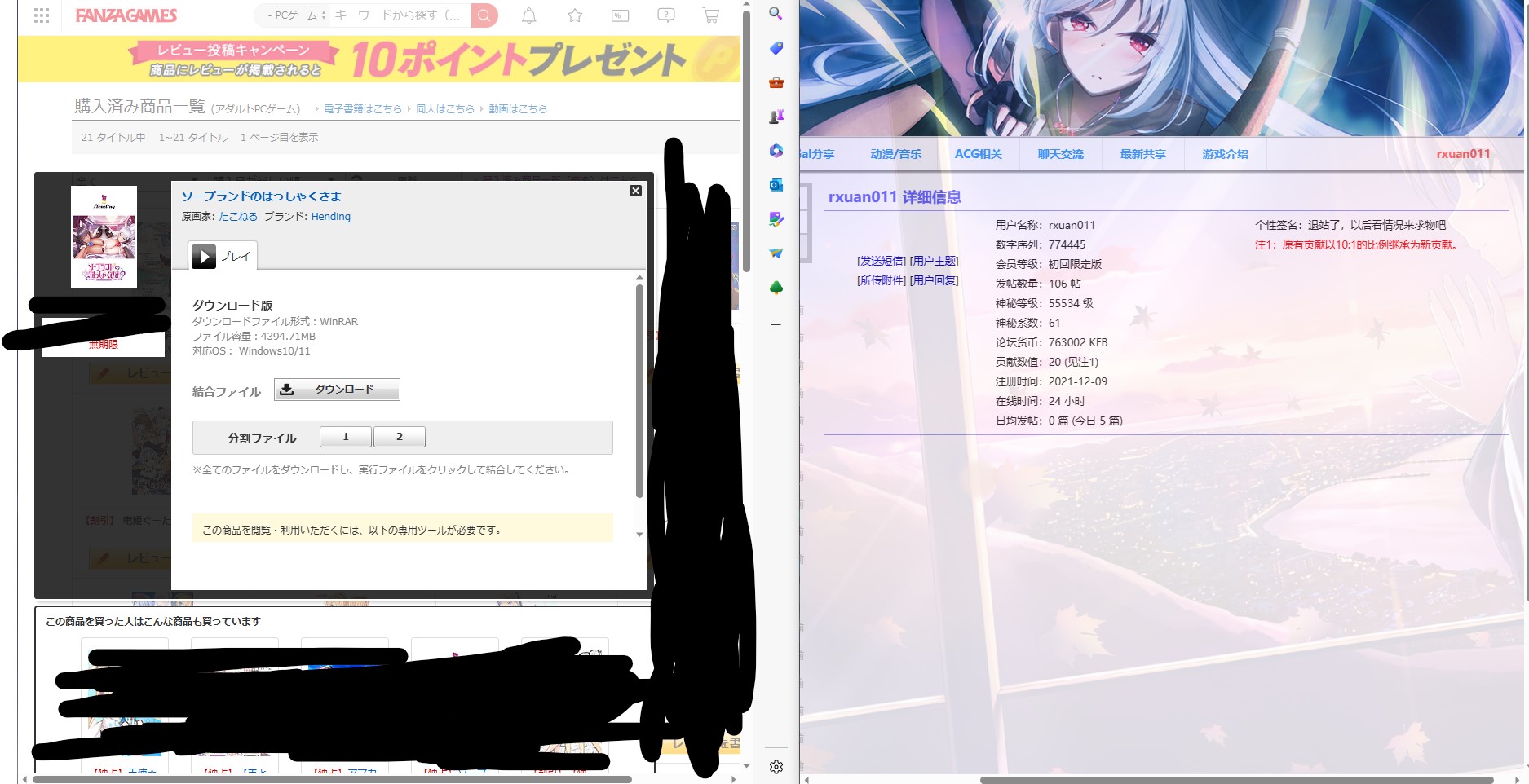This screenshot has width=1529, height=784.
Task: Click the 无期限 red label
Action: point(104,345)
